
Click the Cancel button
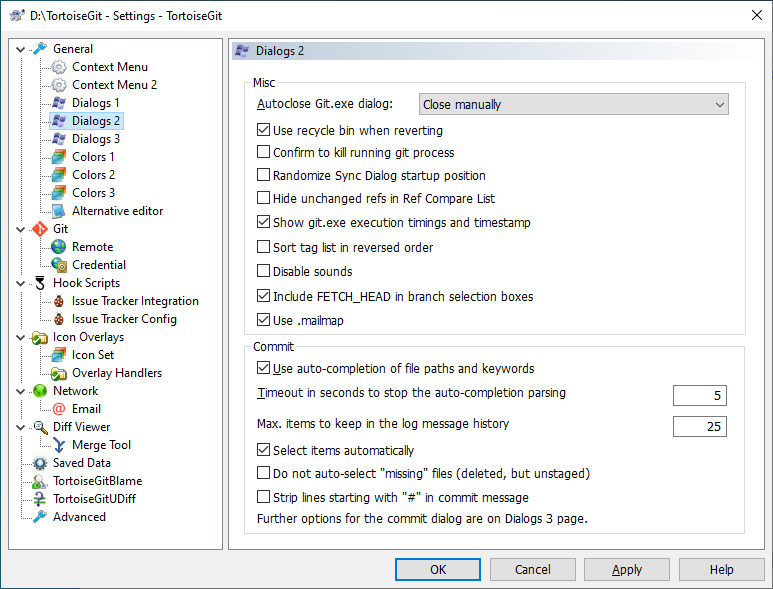(532, 569)
